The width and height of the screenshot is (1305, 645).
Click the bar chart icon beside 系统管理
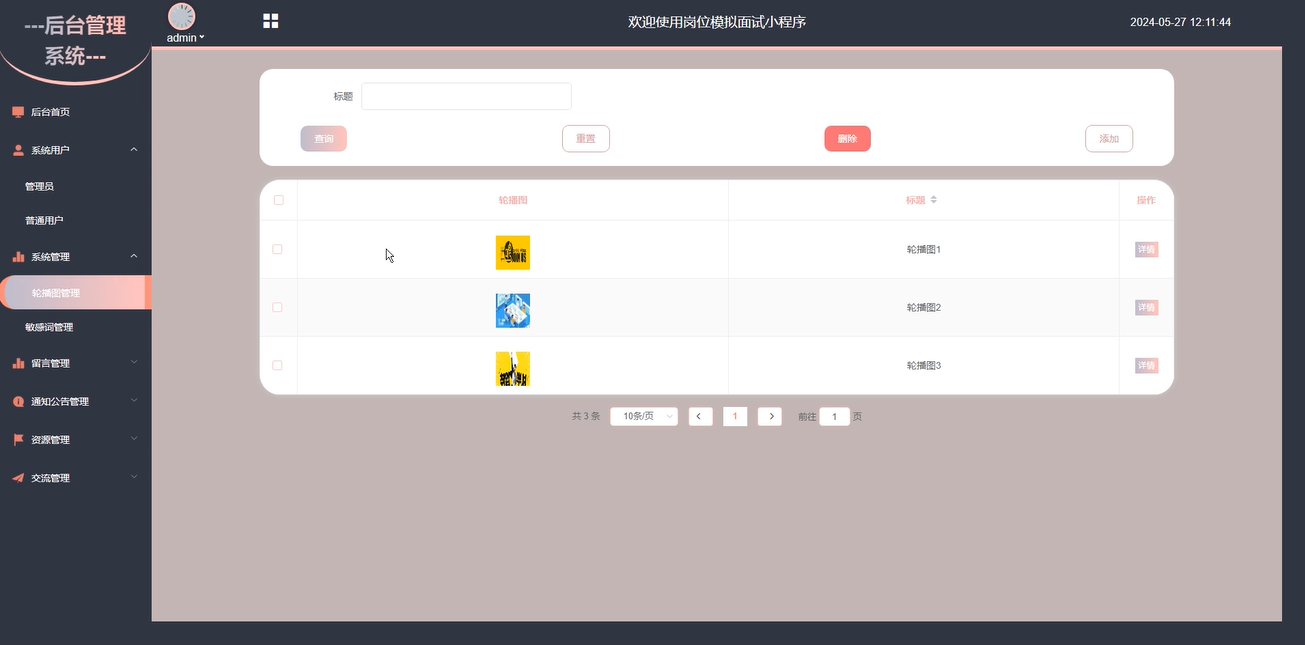tap(18, 257)
